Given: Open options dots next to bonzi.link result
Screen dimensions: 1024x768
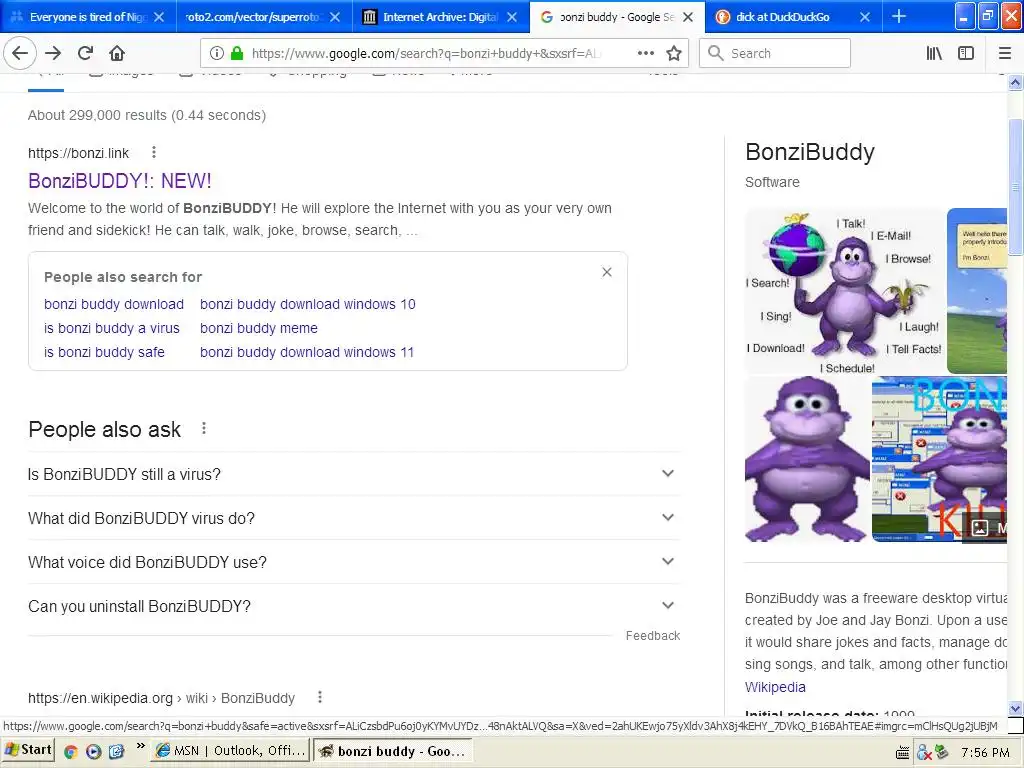Looking at the screenshot, I should coord(153,152).
